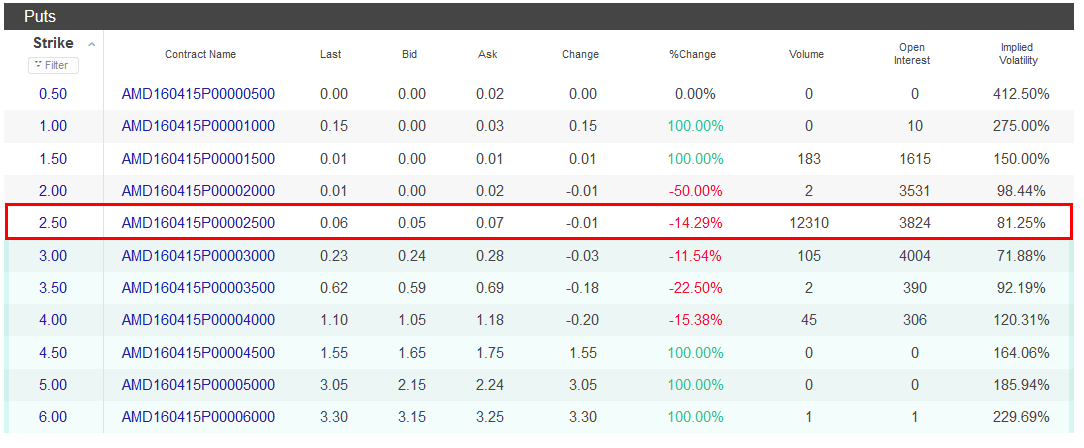Select open interest value 1615

coord(915,159)
